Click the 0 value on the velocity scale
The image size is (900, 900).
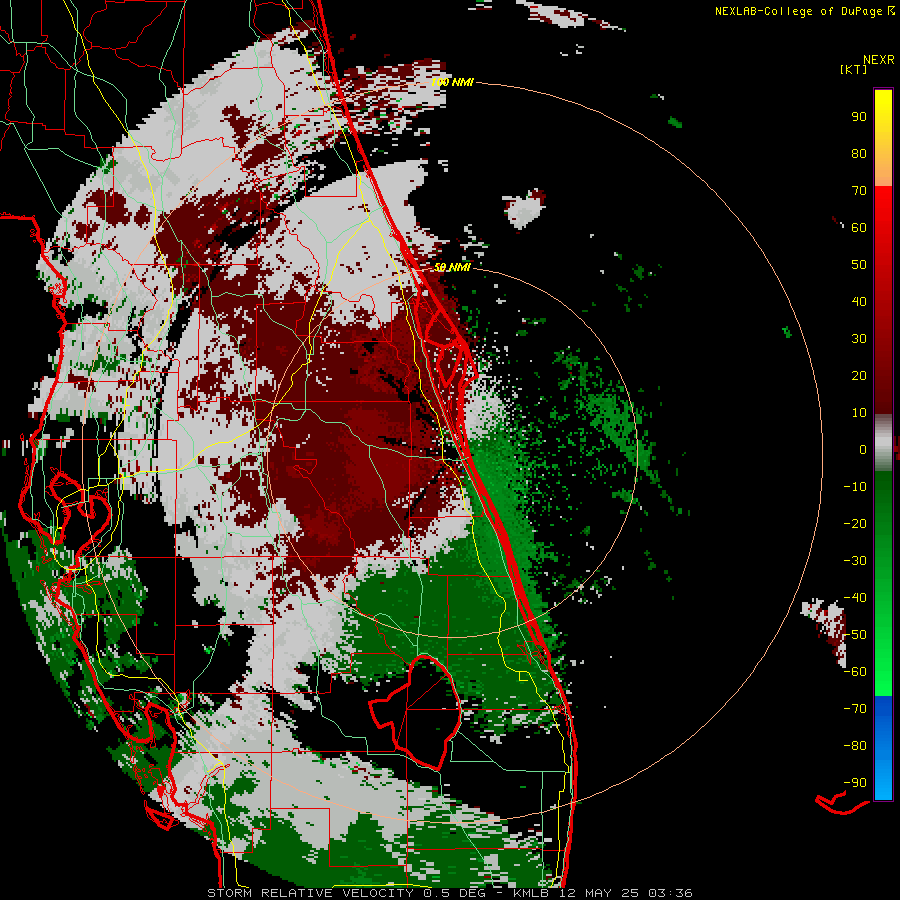pyautogui.click(x=863, y=450)
